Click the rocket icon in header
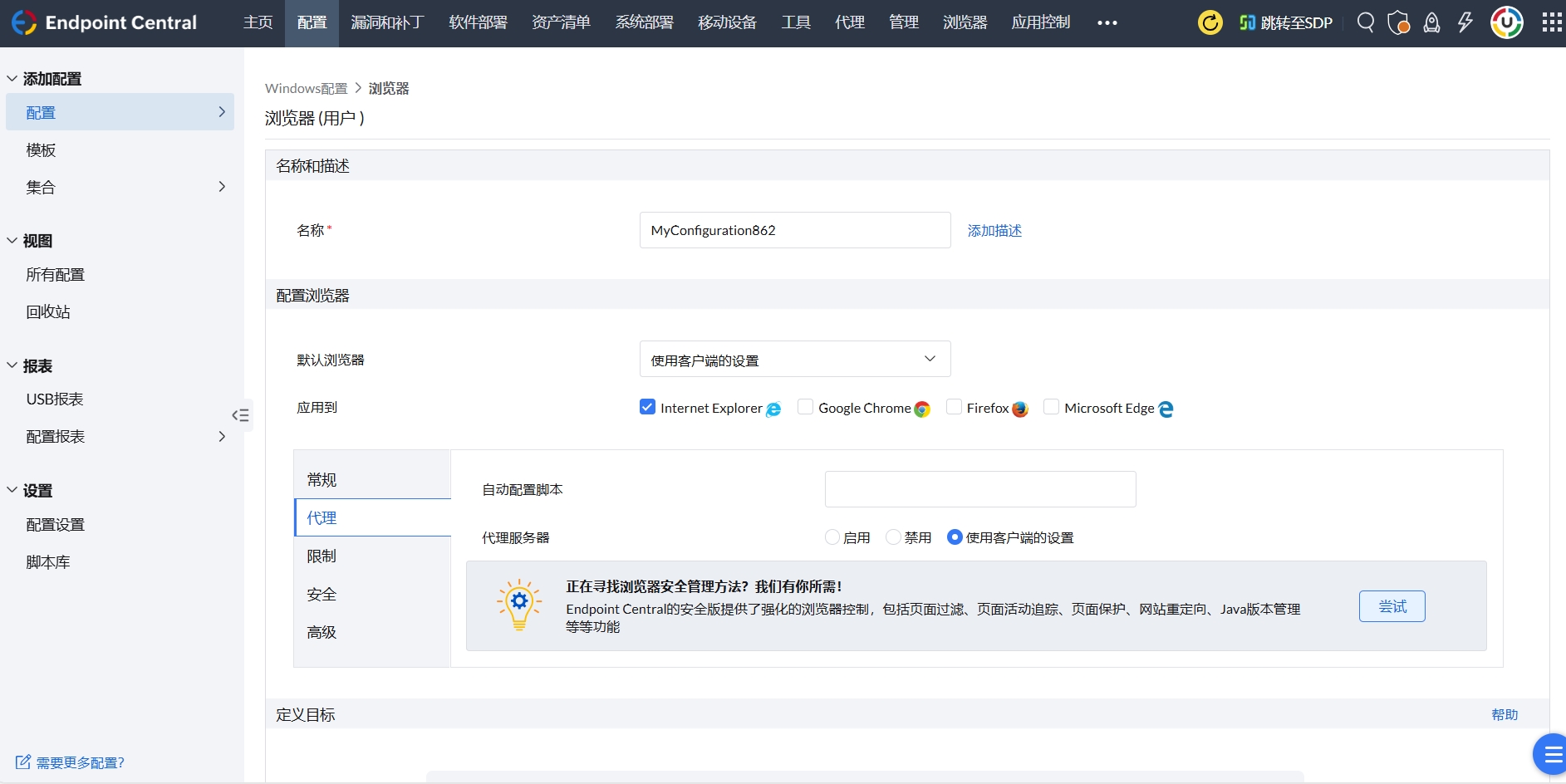This screenshot has height=784, width=1566. click(1431, 22)
